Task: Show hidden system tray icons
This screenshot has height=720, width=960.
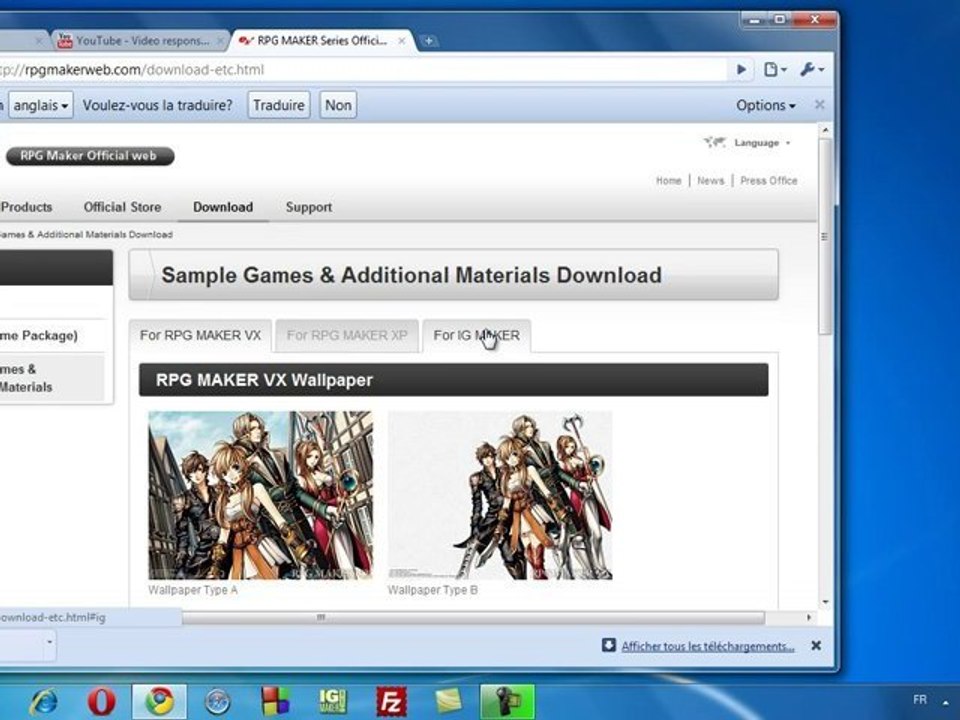Action: (x=947, y=703)
